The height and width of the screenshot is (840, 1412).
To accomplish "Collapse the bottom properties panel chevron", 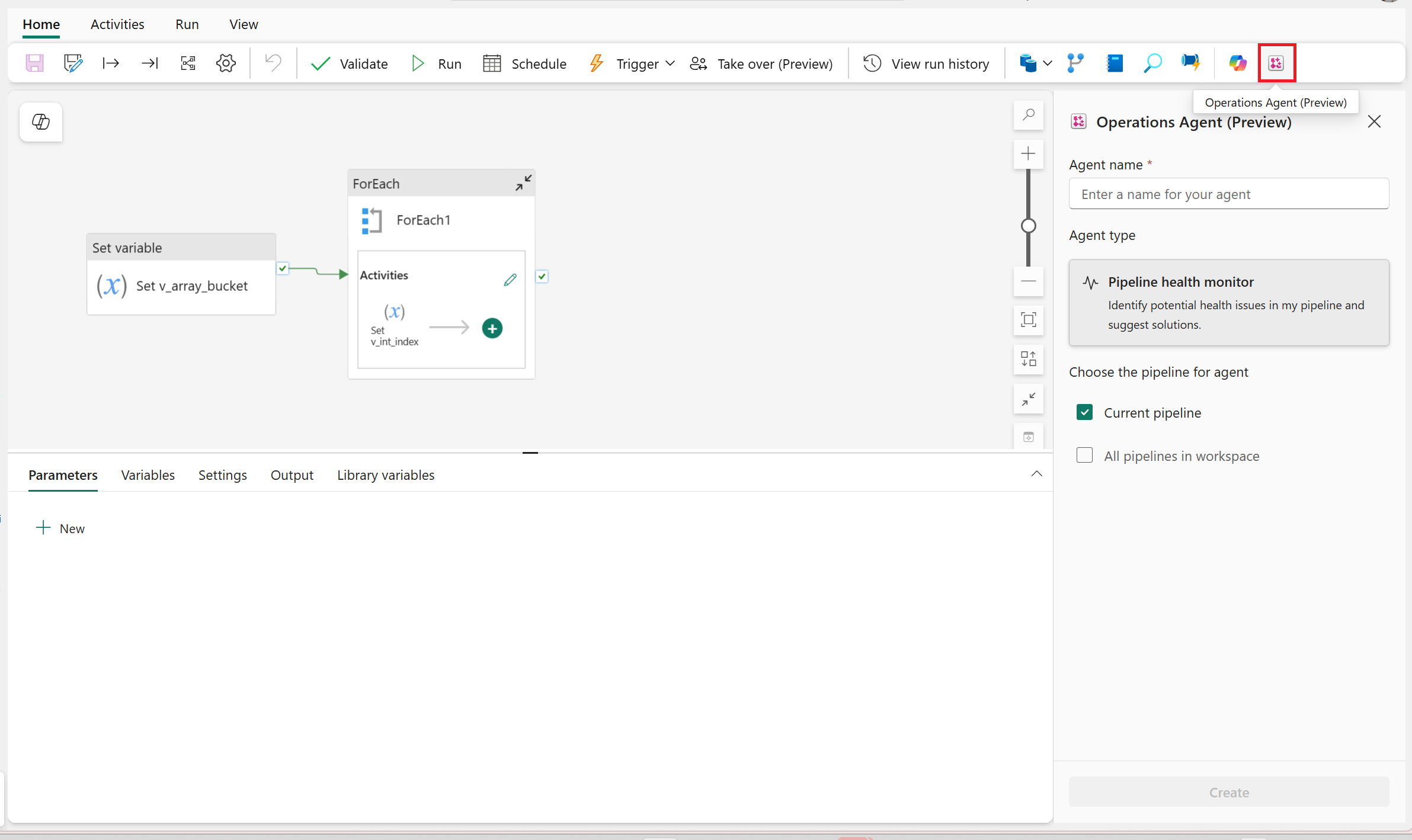I will (1036, 474).
